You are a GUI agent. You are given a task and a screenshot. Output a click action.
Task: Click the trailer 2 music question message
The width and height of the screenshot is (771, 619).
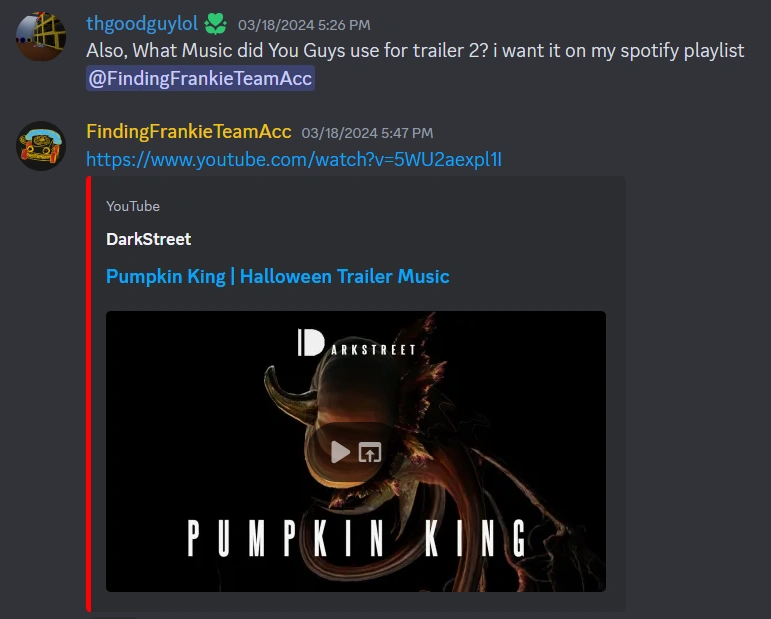click(x=415, y=51)
